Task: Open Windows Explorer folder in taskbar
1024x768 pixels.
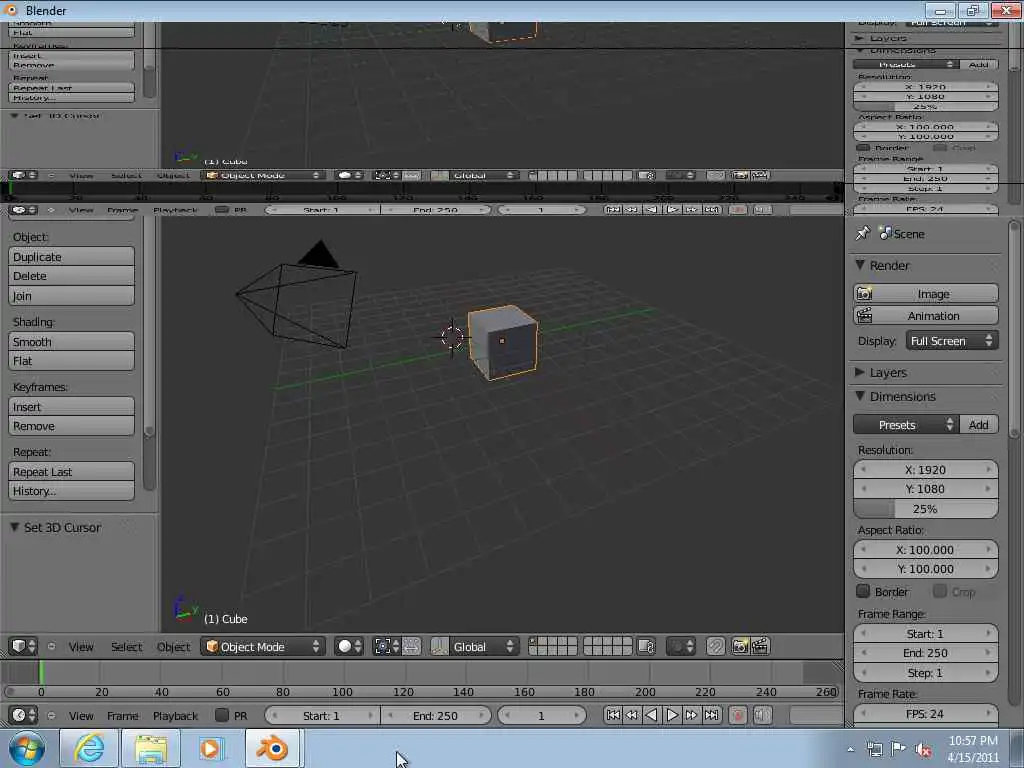Action: tap(151, 748)
